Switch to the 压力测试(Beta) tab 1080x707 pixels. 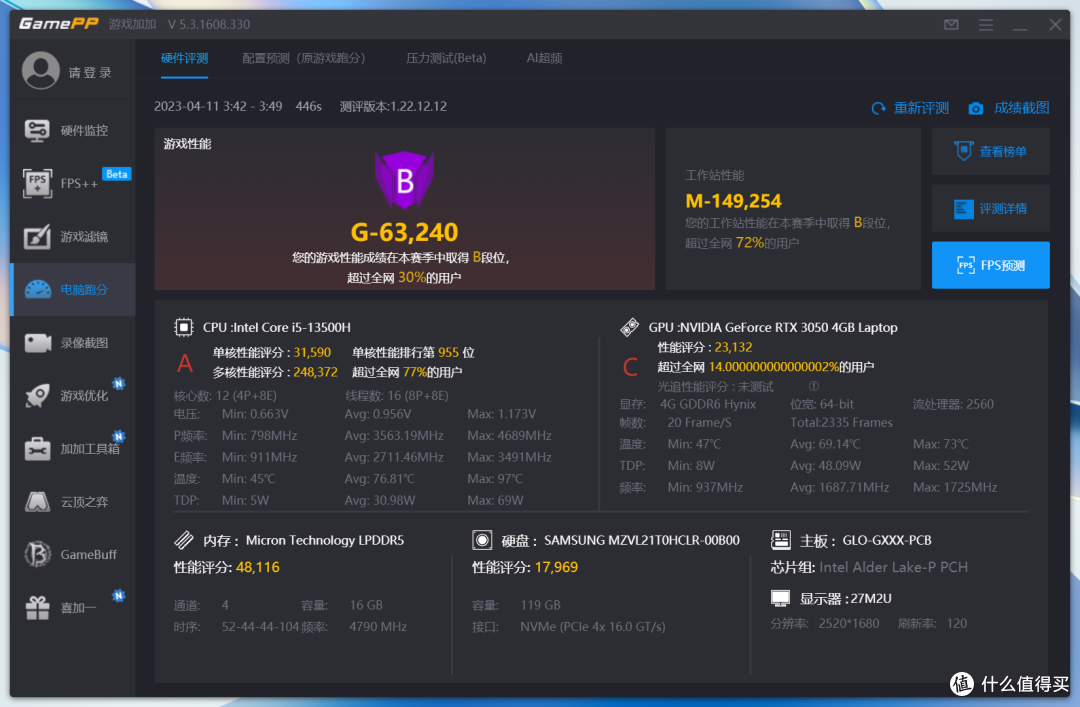[x=446, y=59]
